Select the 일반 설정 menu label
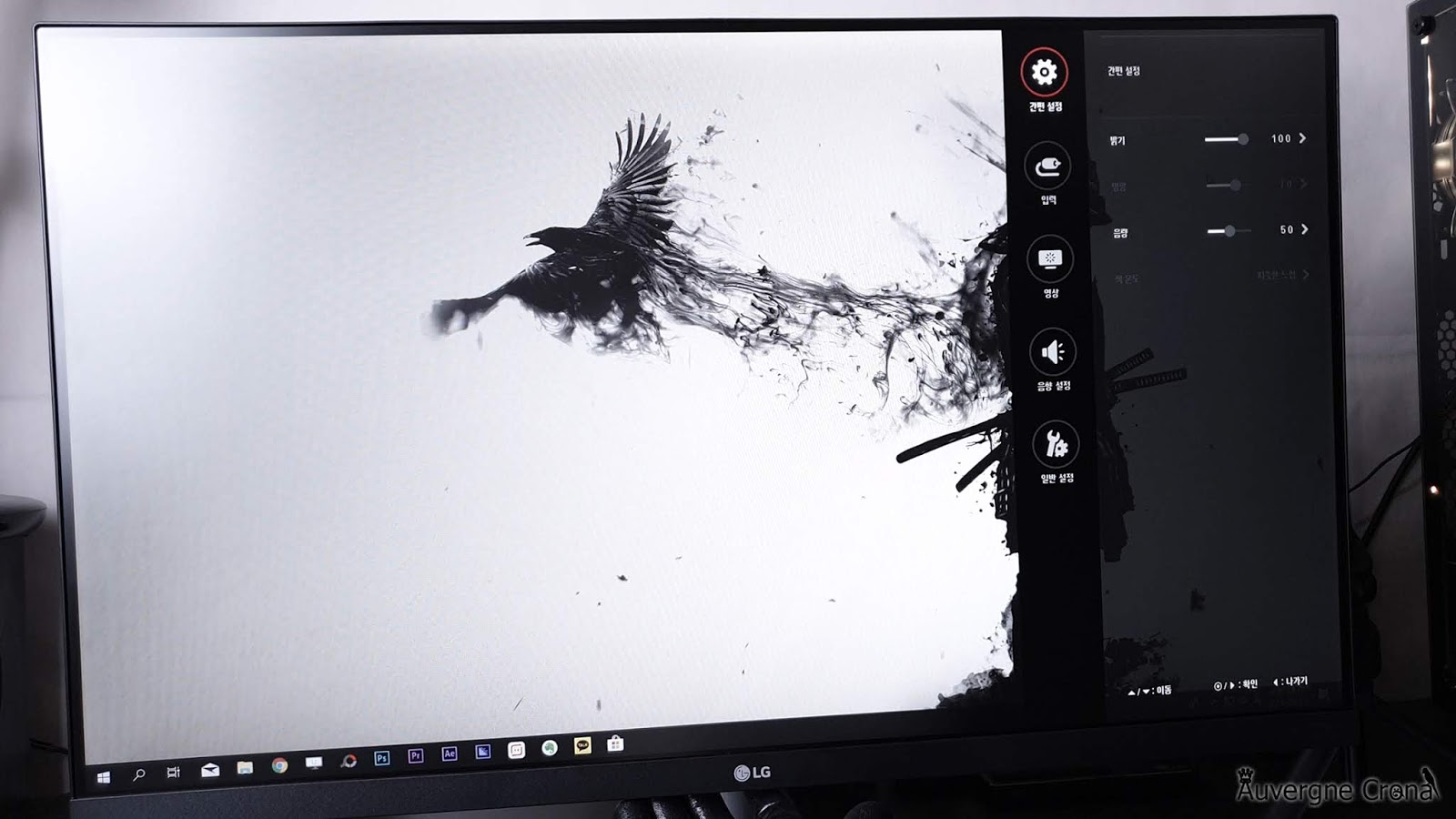The image size is (1456, 819). point(1057,478)
